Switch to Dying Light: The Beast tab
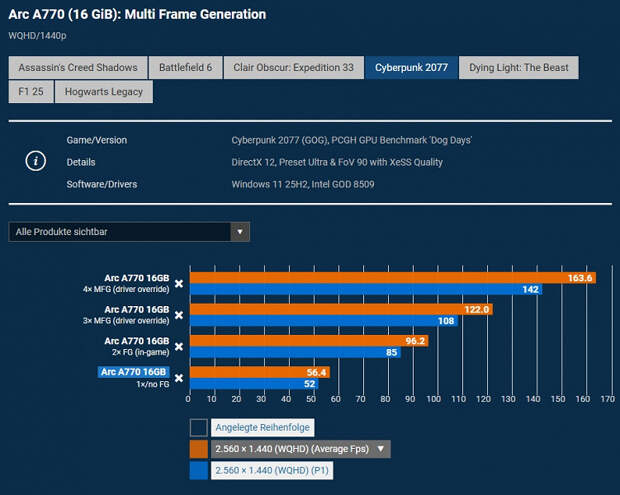The width and height of the screenshot is (620, 495). [x=521, y=68]
